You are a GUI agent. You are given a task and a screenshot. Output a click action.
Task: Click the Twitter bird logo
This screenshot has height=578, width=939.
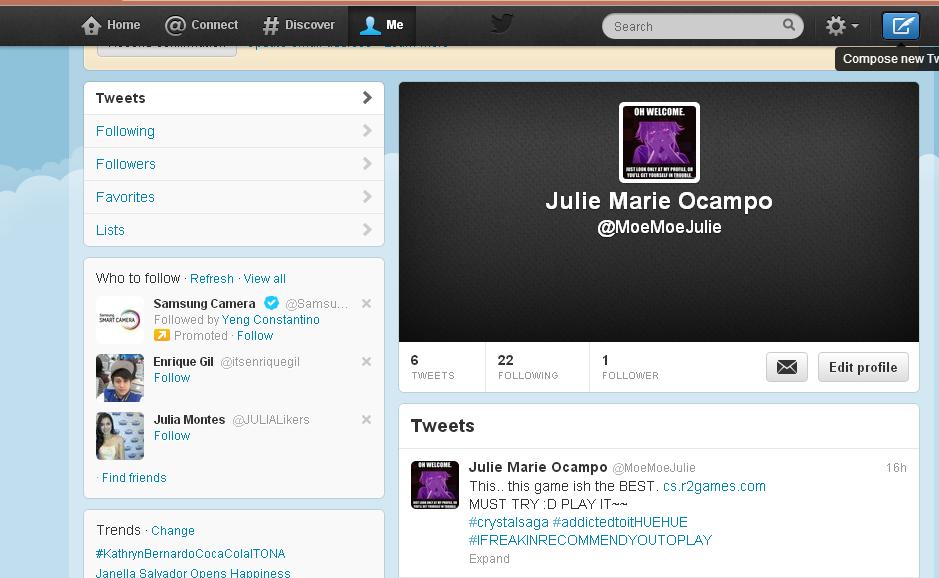pyautogui.click(x=502, y=24)
